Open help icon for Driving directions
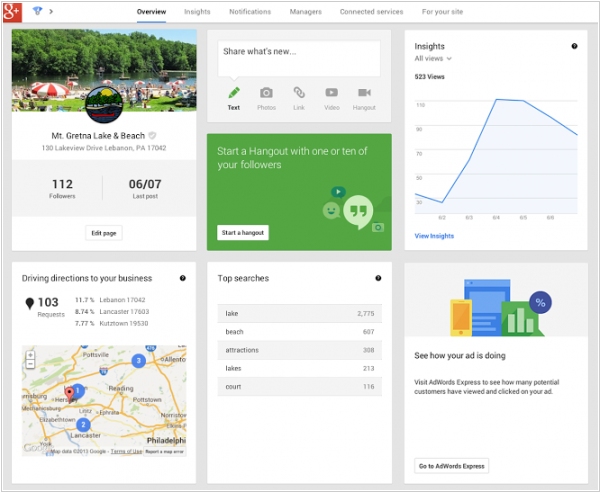 183,278
